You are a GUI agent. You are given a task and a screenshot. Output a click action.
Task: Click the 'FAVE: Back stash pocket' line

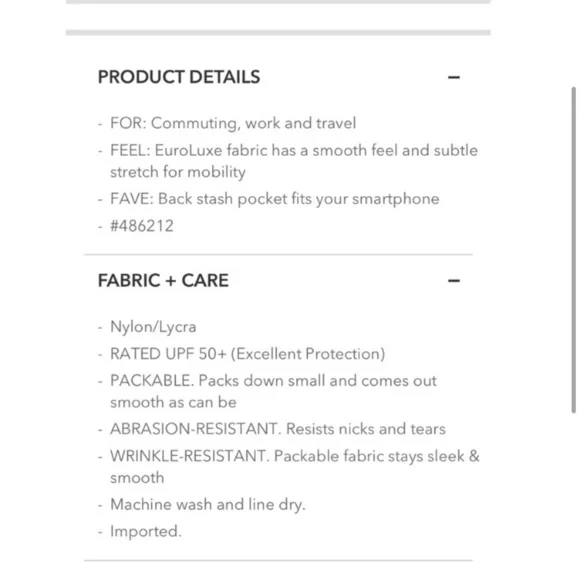tap(274, 199)
